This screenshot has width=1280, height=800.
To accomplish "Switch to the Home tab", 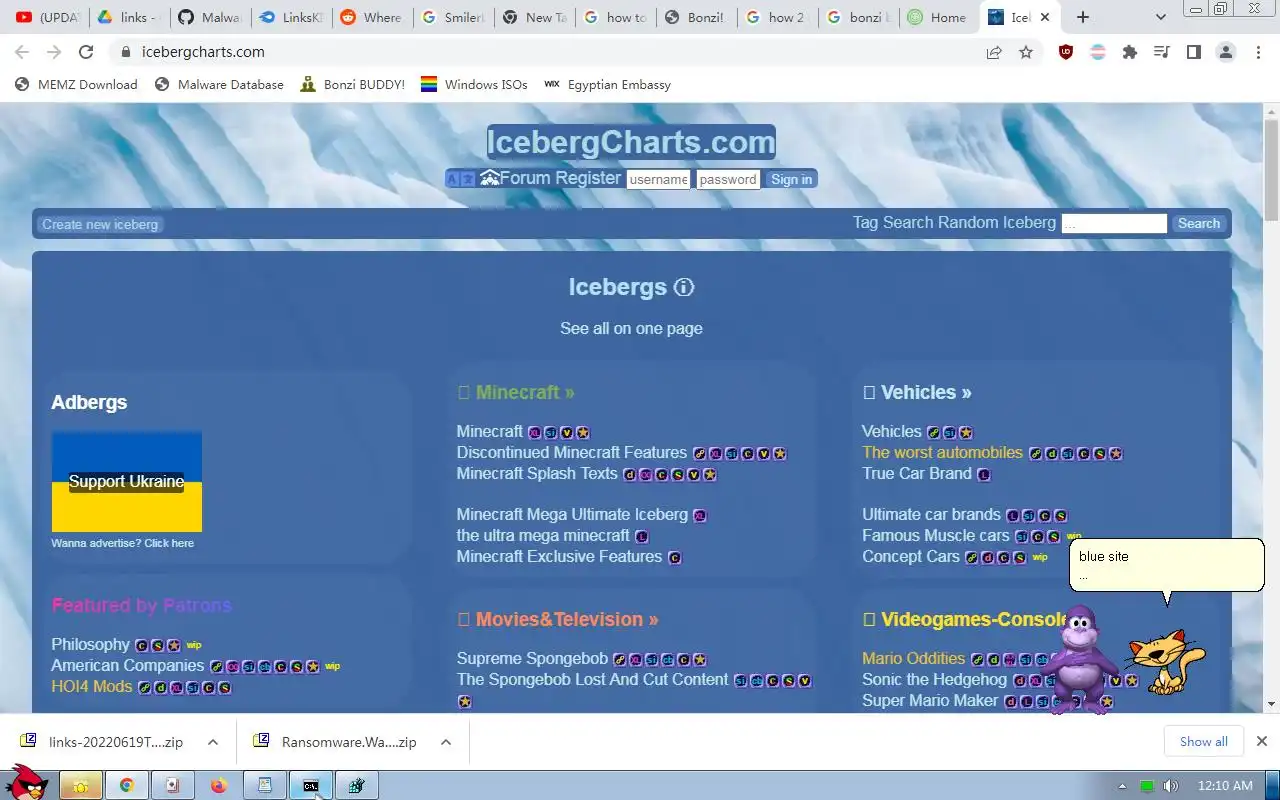I will (937, 17).
